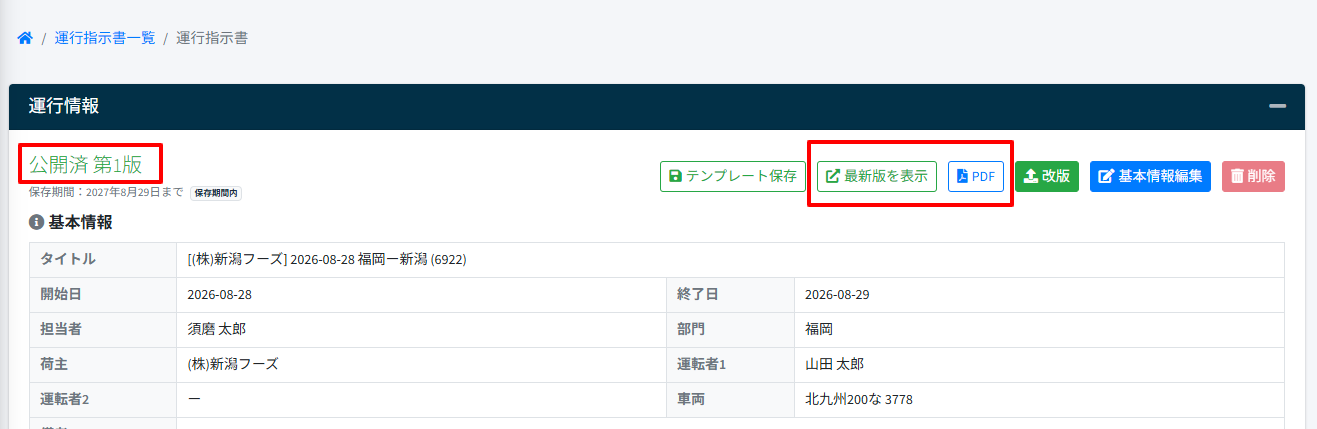
Task: Click the タイトル row label
Action: coord(103,259)
